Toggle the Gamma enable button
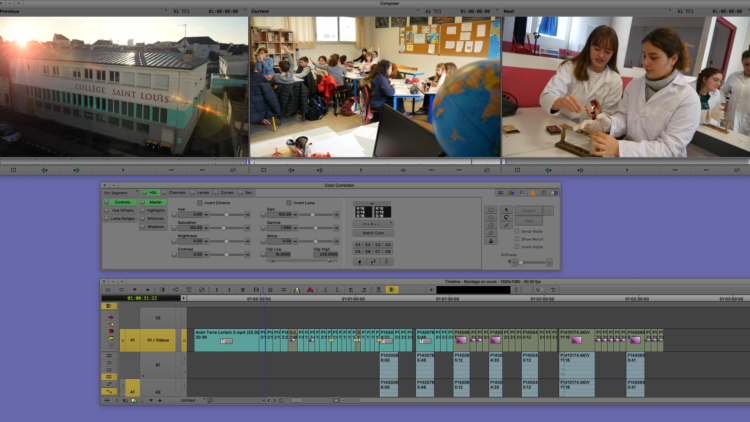 263,228
